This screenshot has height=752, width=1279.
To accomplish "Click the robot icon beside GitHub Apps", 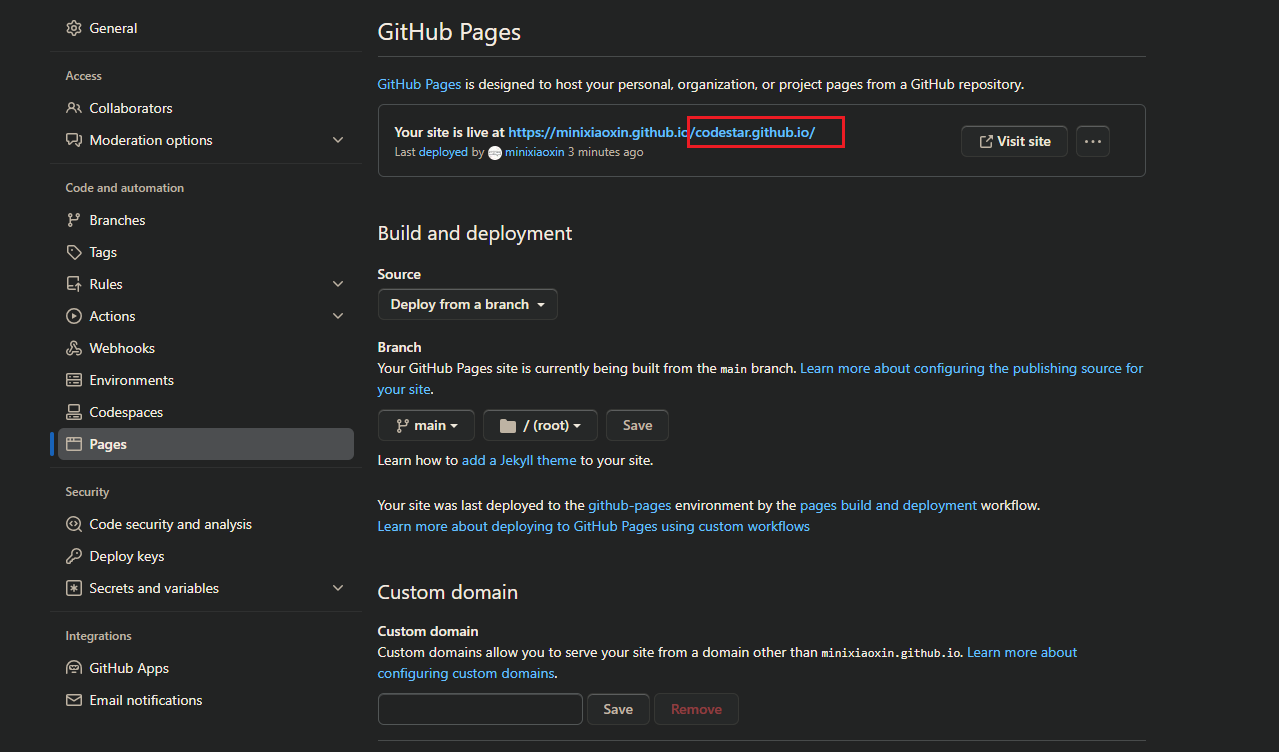I will pyautogui.click(x=74, y=668).
